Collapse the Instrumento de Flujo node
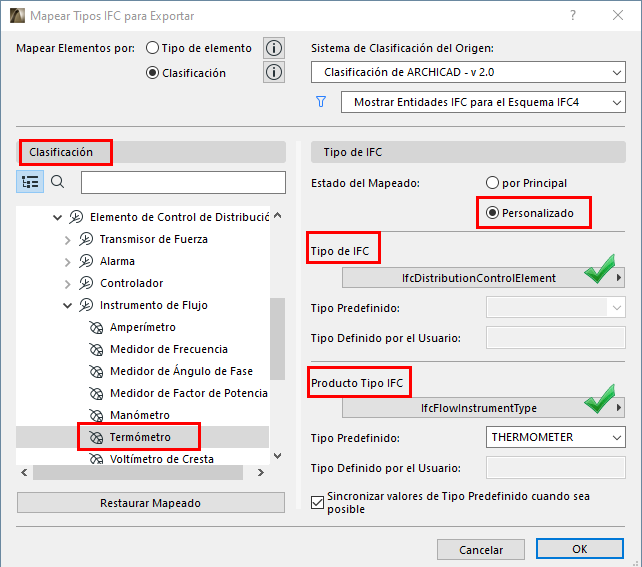The width and height of the screenshot is (642, 567). (68, 306)
